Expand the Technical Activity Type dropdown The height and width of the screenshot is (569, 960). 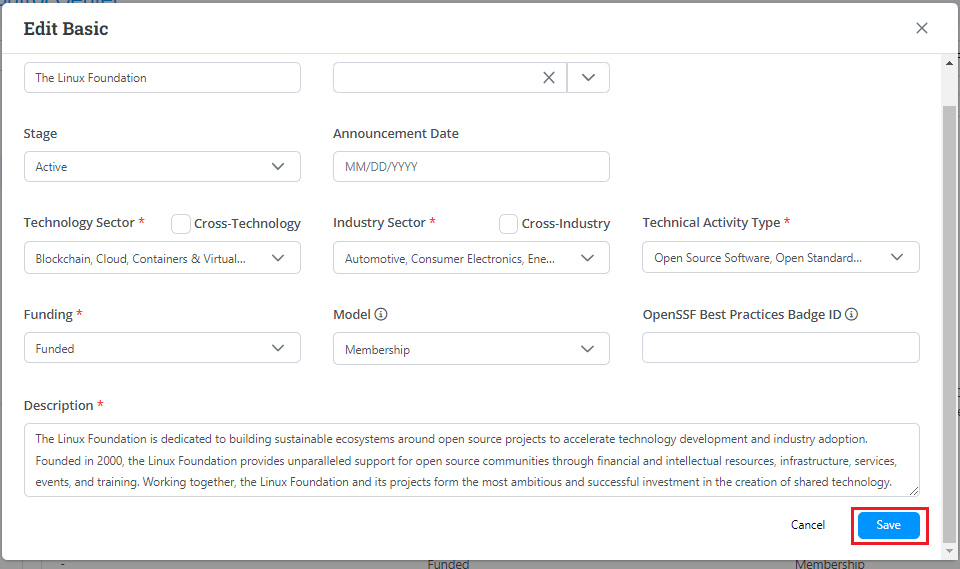click(x=780, y=258)
